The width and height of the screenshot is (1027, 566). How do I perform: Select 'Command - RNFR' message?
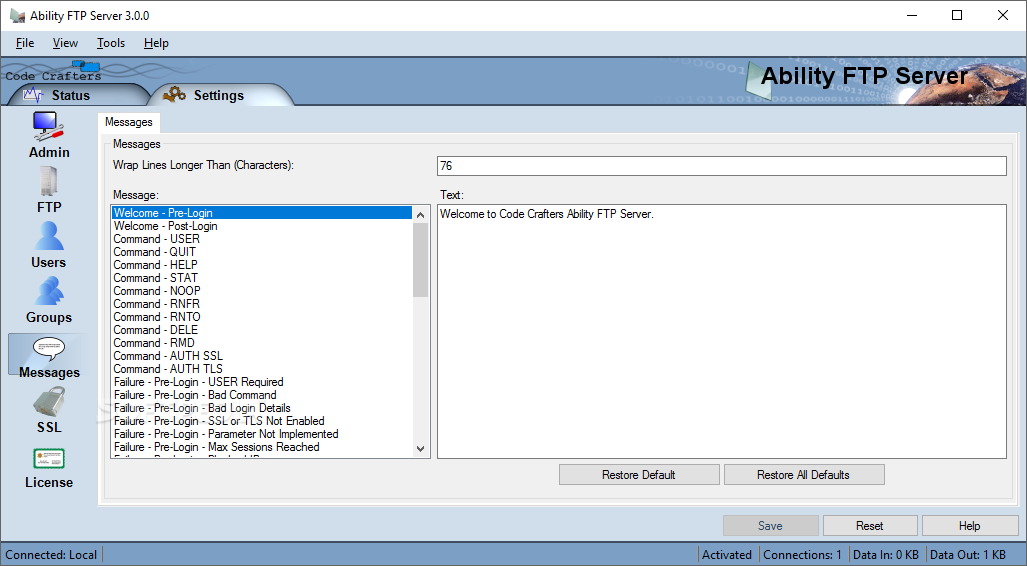click(x=262, y=304)
